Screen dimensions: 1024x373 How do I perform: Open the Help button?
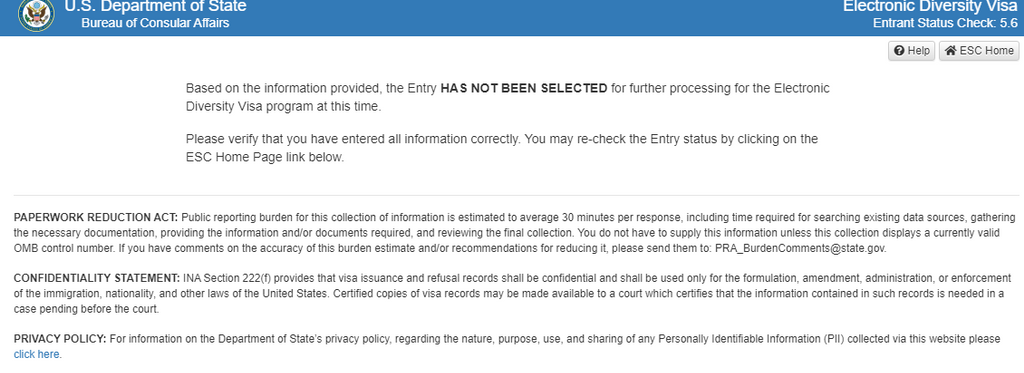point(912,51)
